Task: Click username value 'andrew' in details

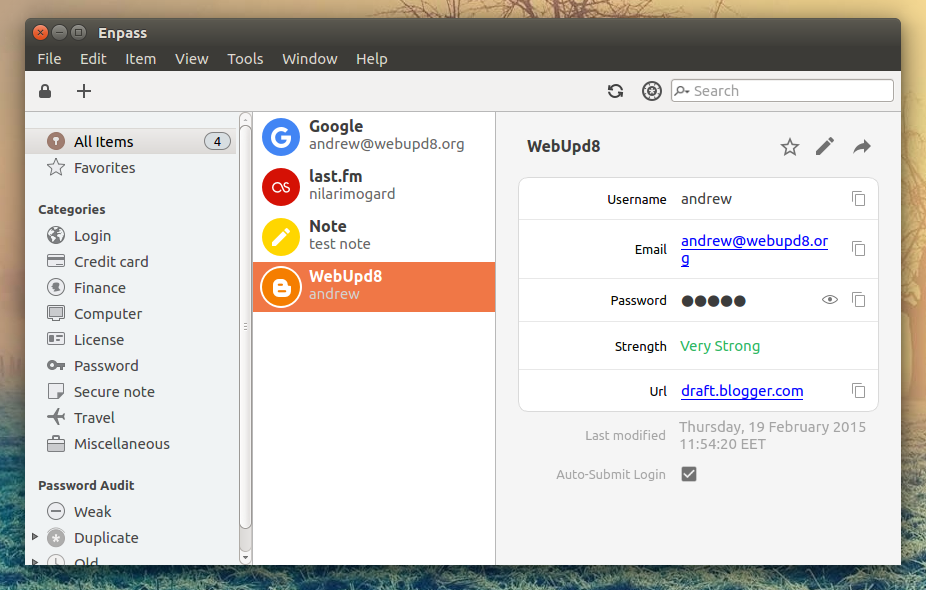Action: 706,199
